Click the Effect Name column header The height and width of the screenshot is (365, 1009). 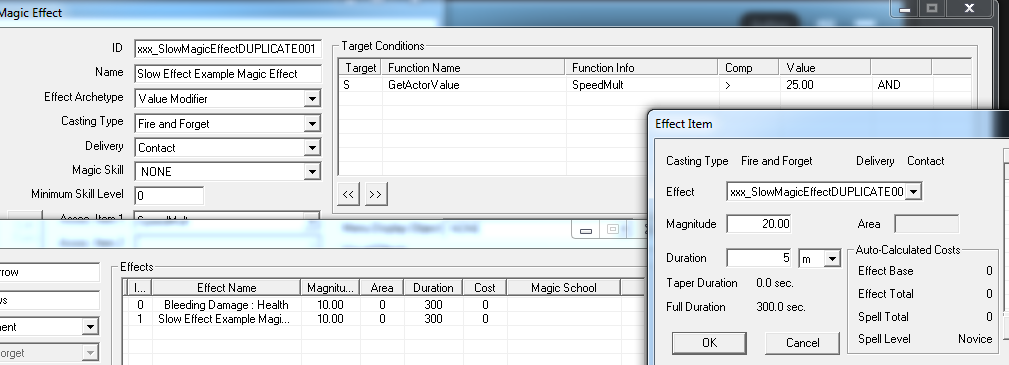click(x=227, y=288)
